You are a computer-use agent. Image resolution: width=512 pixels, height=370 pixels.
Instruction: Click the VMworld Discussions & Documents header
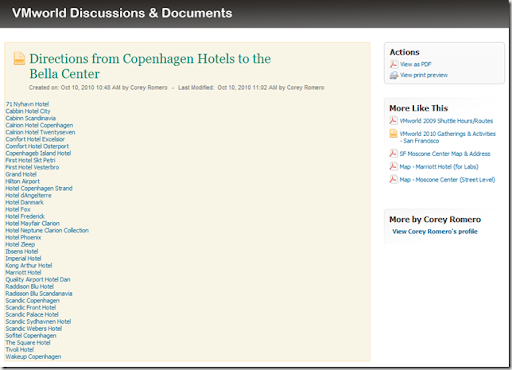tap(122, 13)
